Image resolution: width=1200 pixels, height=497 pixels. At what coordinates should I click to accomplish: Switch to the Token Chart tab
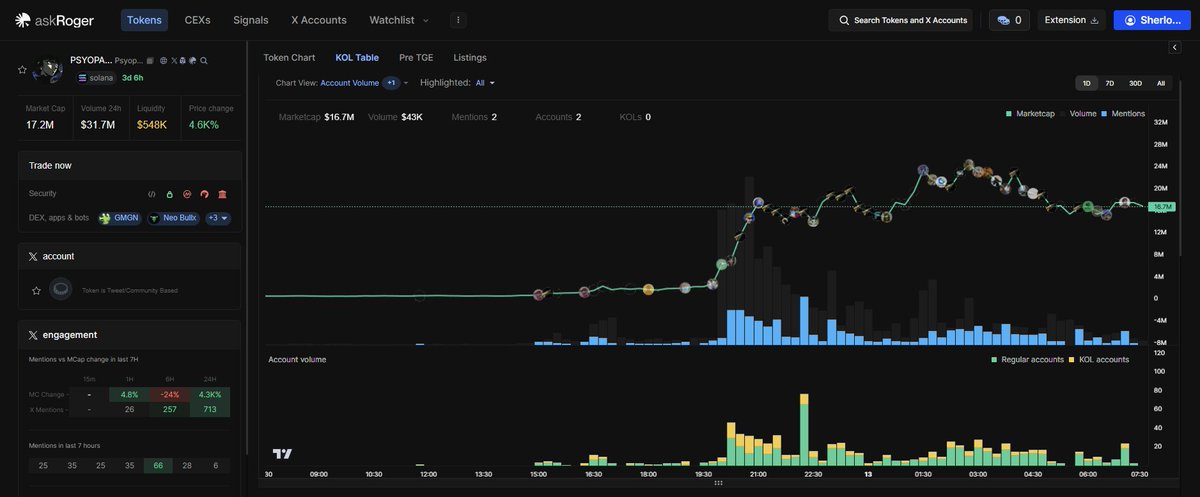pyautogui.click(x=289, y=58)
